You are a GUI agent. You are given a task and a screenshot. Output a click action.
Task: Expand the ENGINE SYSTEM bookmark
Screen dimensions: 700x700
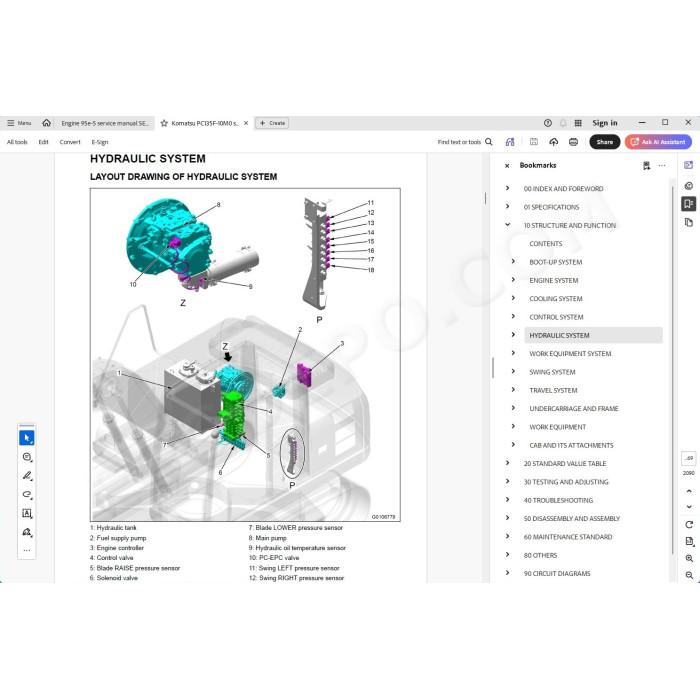click(513, 280)
